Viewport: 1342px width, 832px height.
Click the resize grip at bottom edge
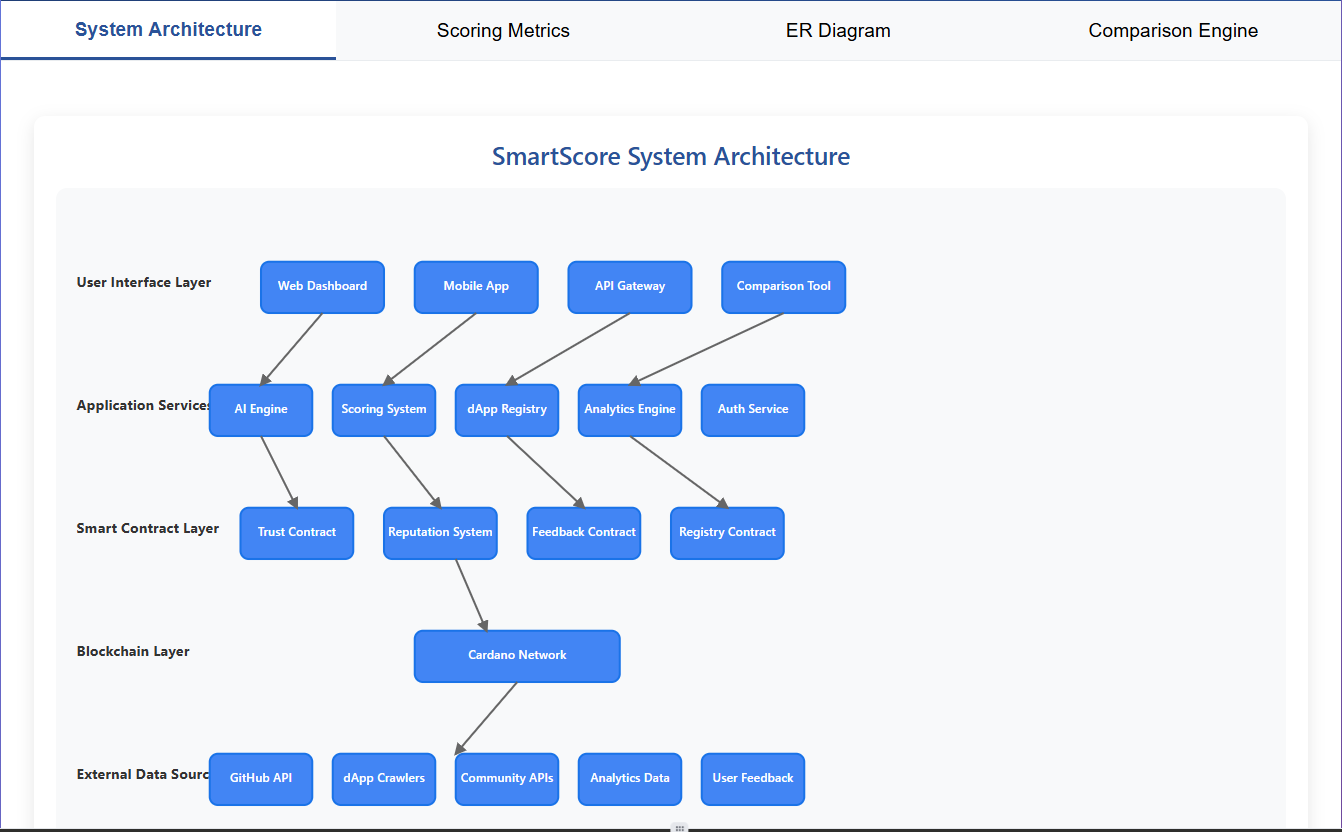[679, 827]
